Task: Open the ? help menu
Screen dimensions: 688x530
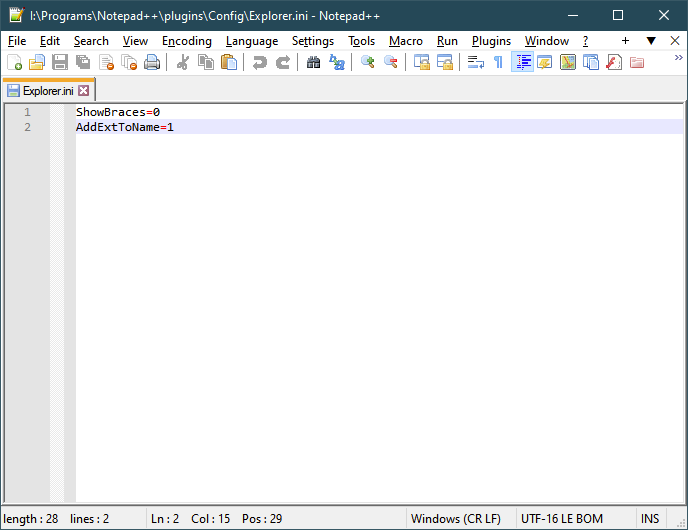Action: pyautogui.click(x=585, y=41)
